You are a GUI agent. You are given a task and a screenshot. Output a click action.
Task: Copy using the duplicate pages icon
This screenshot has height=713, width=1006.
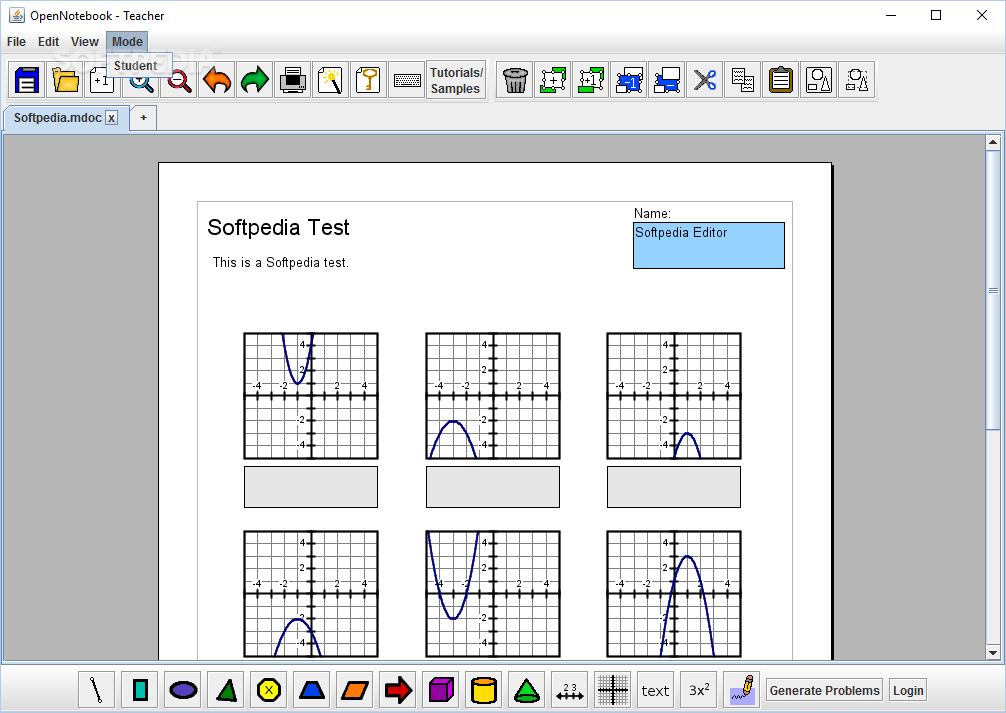pyautogui.click(x=742, y=80)
